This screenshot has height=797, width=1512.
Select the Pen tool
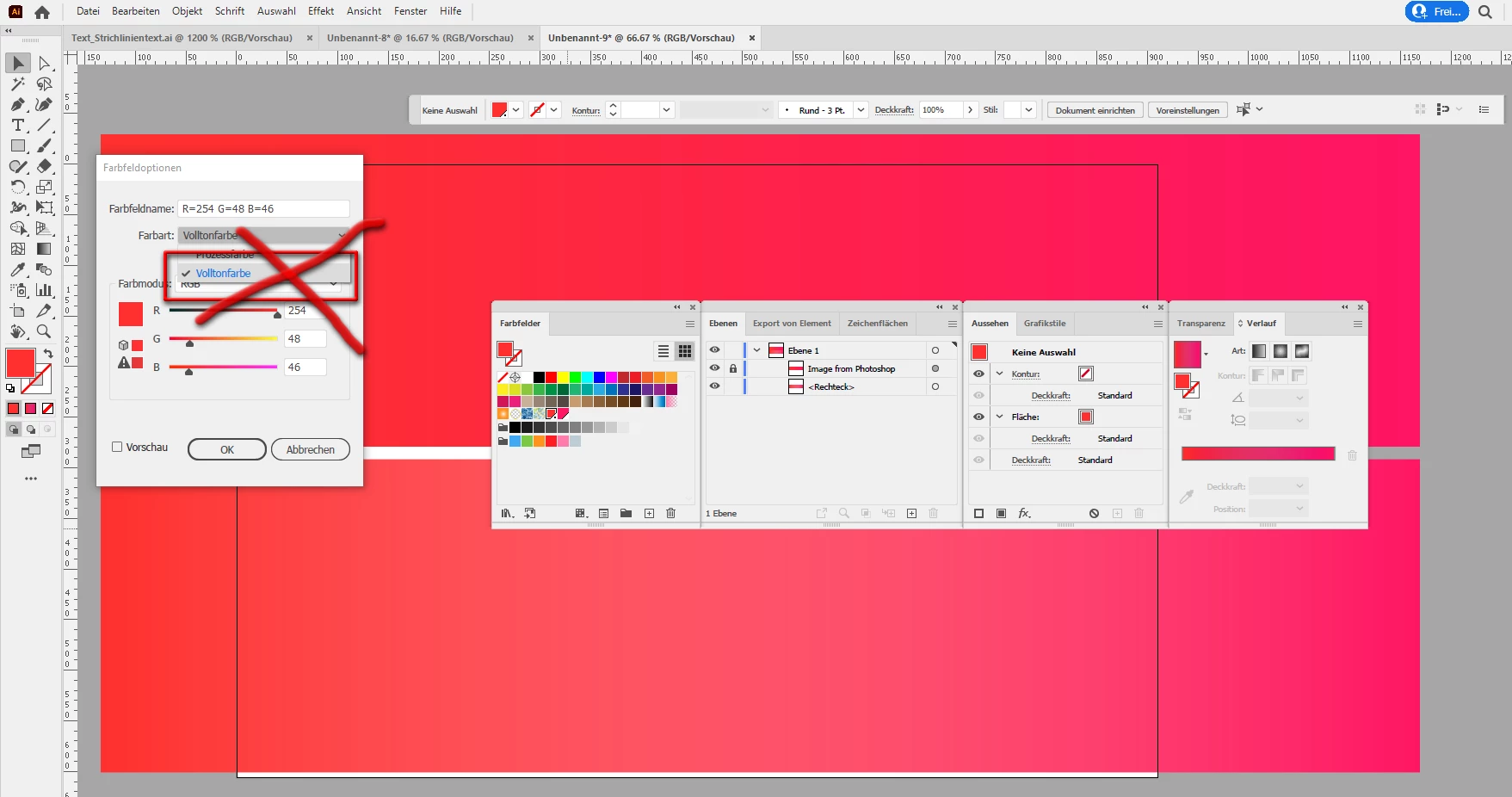(17, 105)
